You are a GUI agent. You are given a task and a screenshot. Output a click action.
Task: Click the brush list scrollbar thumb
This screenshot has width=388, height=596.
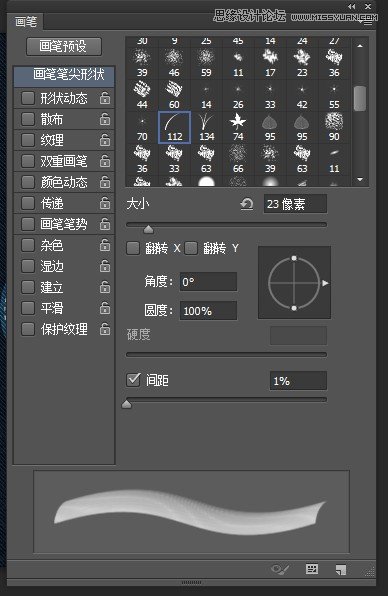pyautogui.click(x=360, y=98)
